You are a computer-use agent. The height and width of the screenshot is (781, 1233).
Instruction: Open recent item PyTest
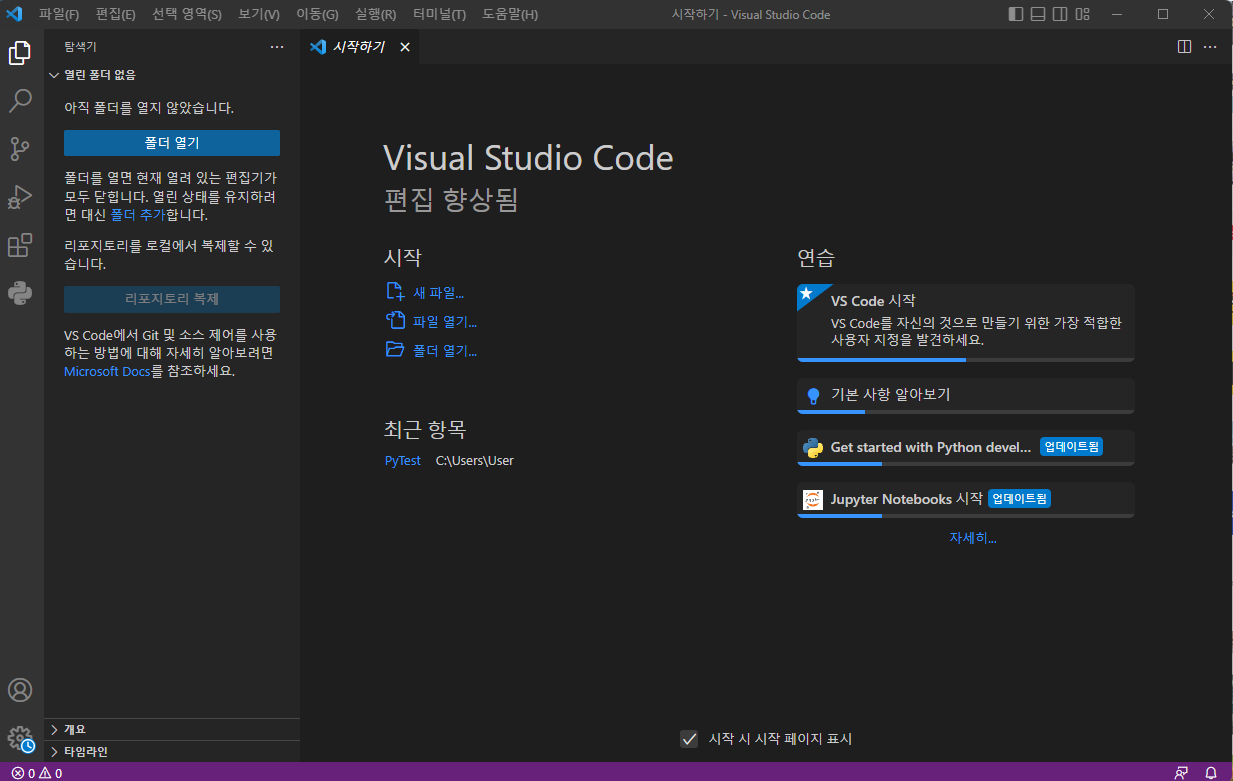click(x=403, y=461)
